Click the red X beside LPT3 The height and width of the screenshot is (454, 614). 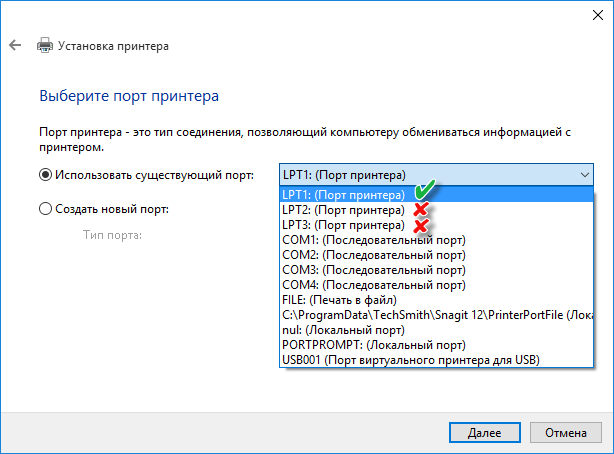pyautogui.click(x=421, y=225)
